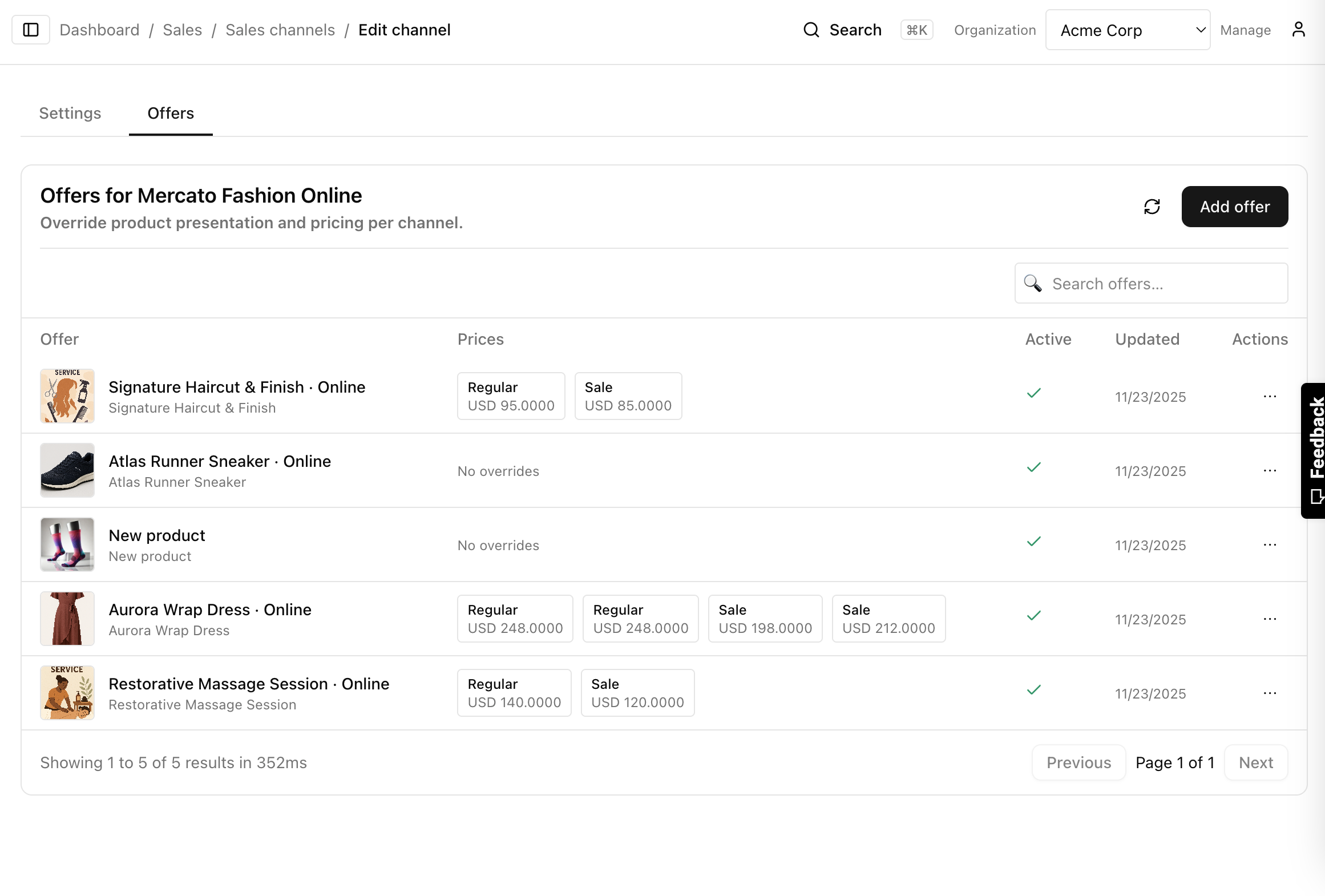Click the global Search magnifier icon

(x=811, y=30)
